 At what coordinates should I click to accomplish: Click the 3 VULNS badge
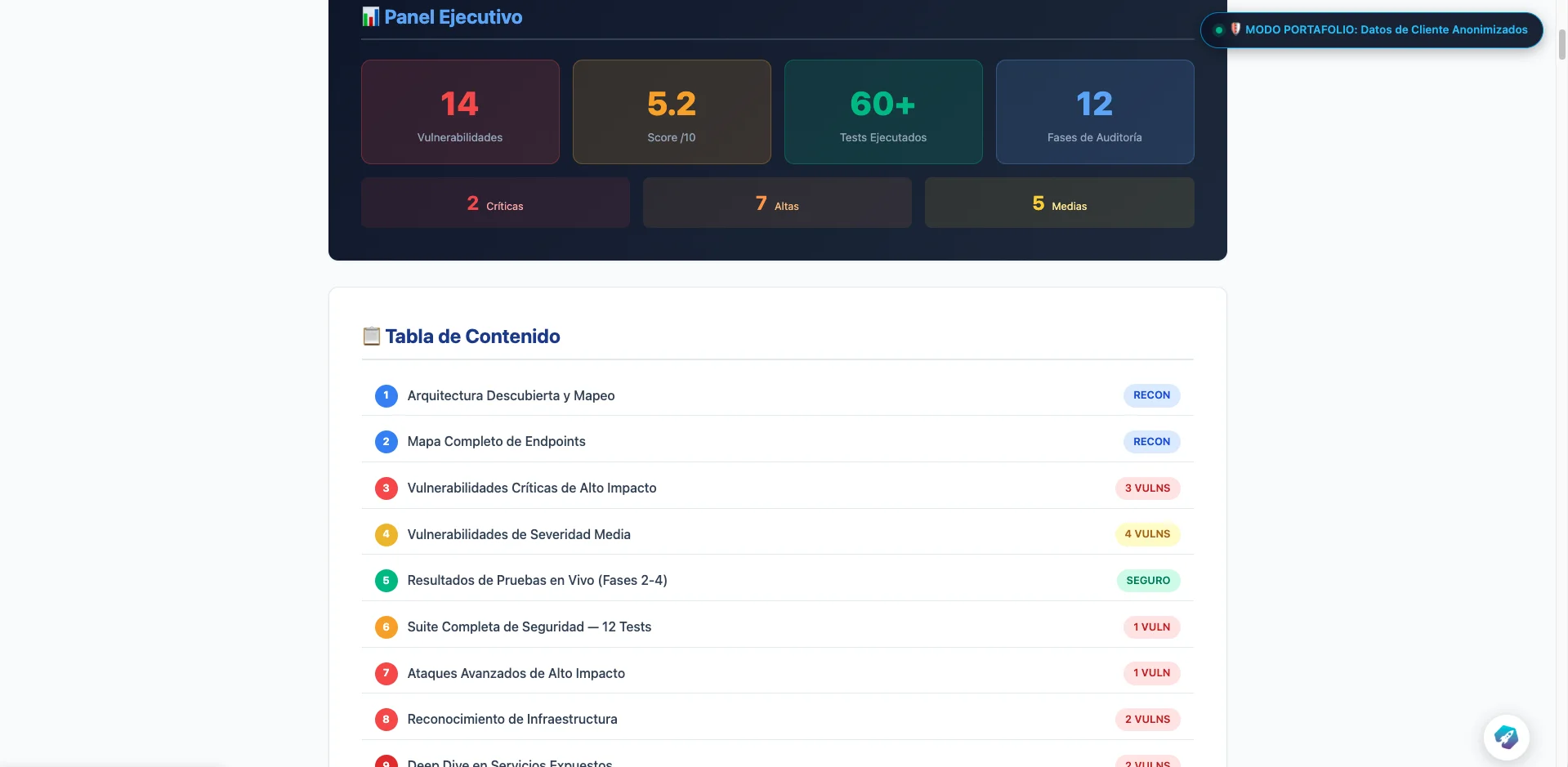tap(1147, 488)
